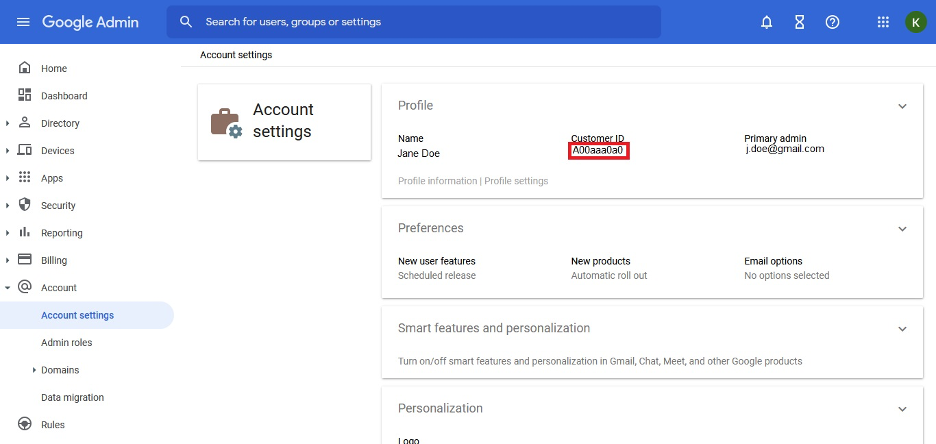
Task: Click the Scheduled release value
Action: (x=436, y=276)
